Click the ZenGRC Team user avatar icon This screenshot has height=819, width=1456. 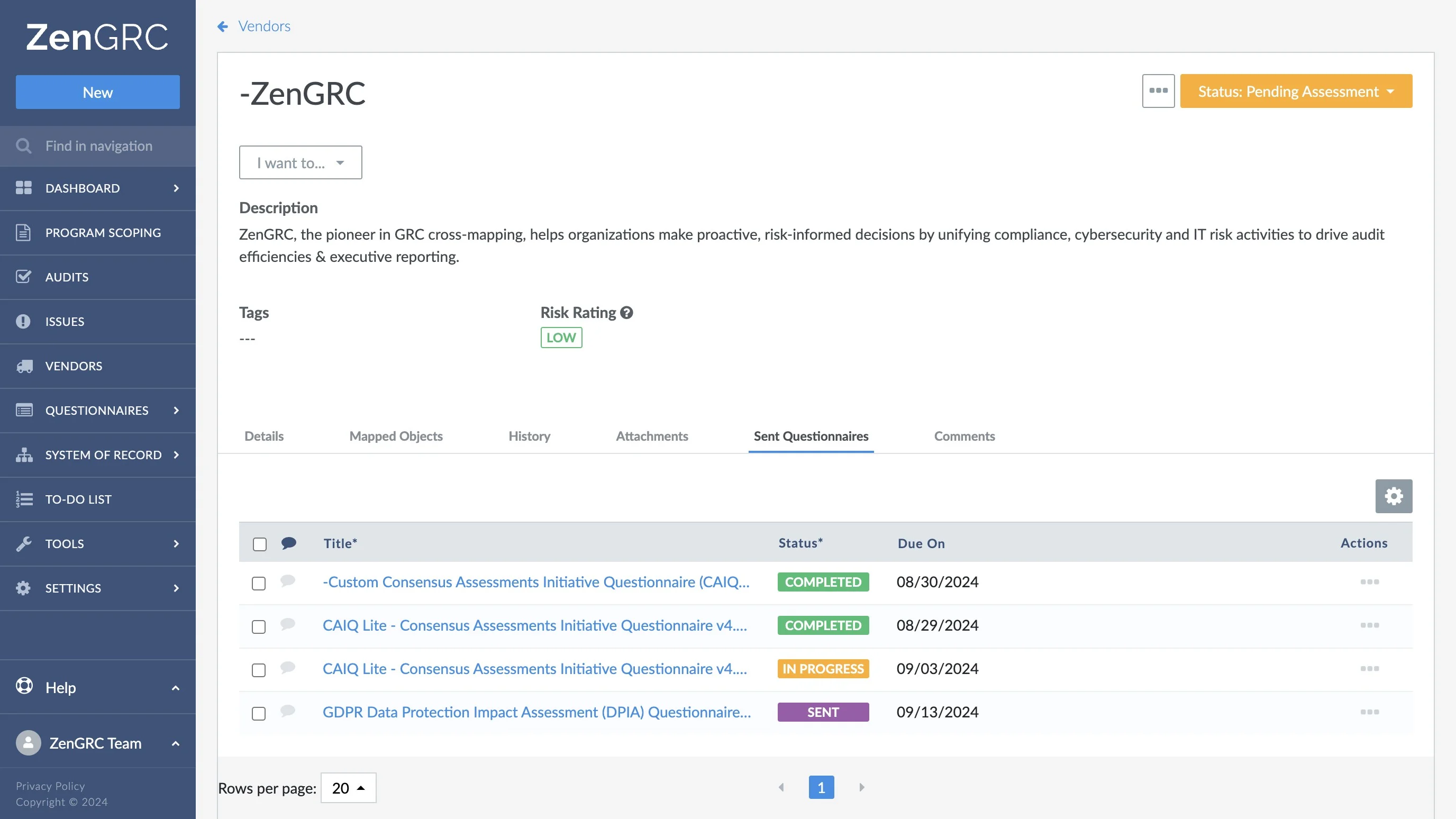[28, 743]
